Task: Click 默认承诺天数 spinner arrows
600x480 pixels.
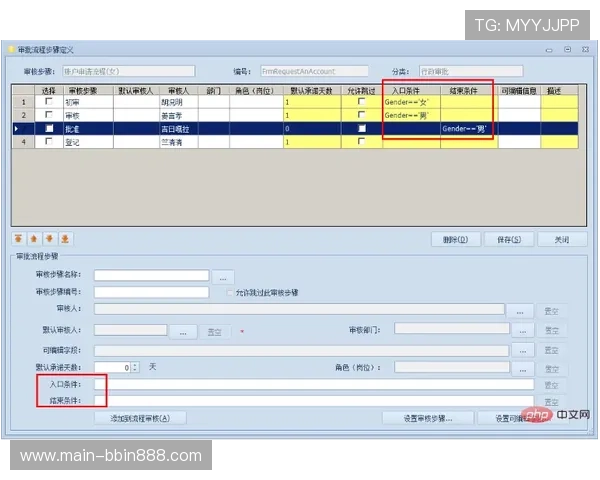Action: [135, 367]
